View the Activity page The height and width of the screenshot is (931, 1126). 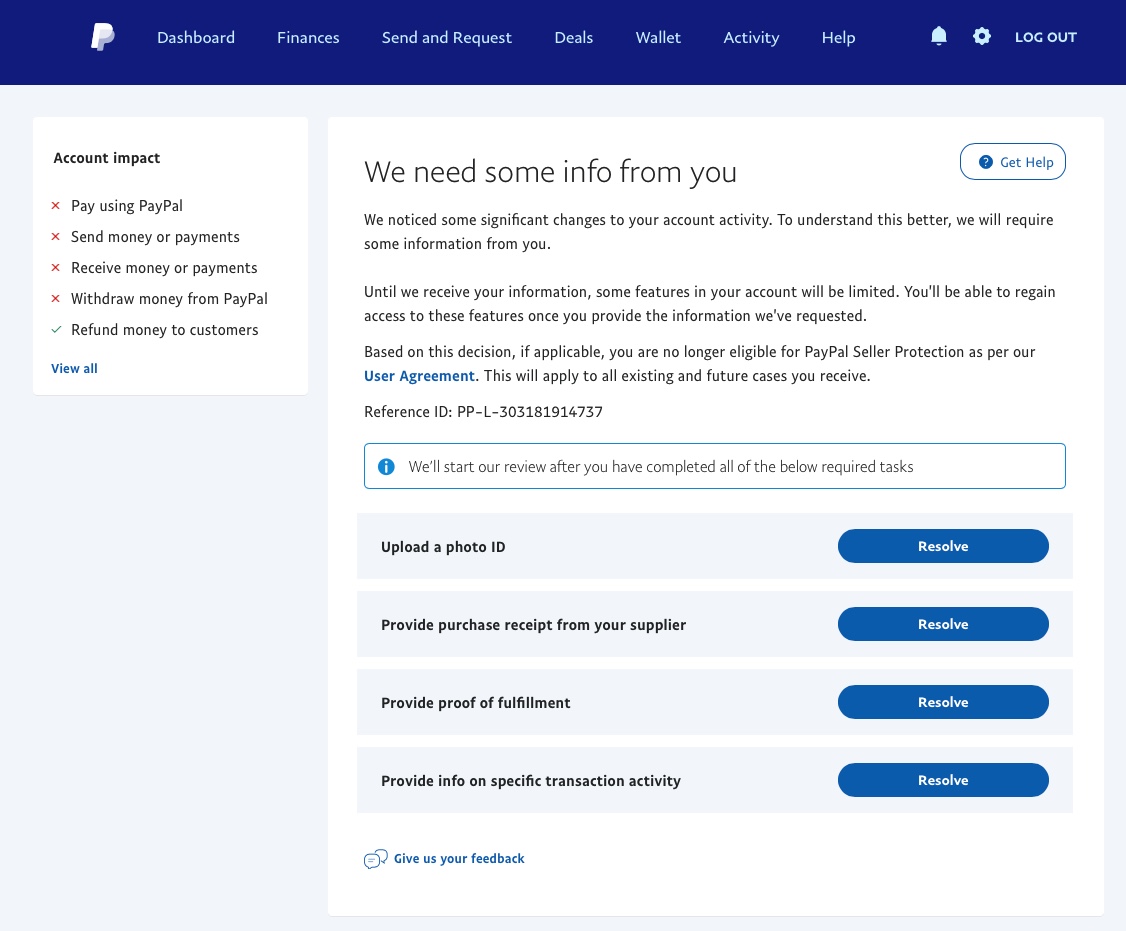click(751, 37)
